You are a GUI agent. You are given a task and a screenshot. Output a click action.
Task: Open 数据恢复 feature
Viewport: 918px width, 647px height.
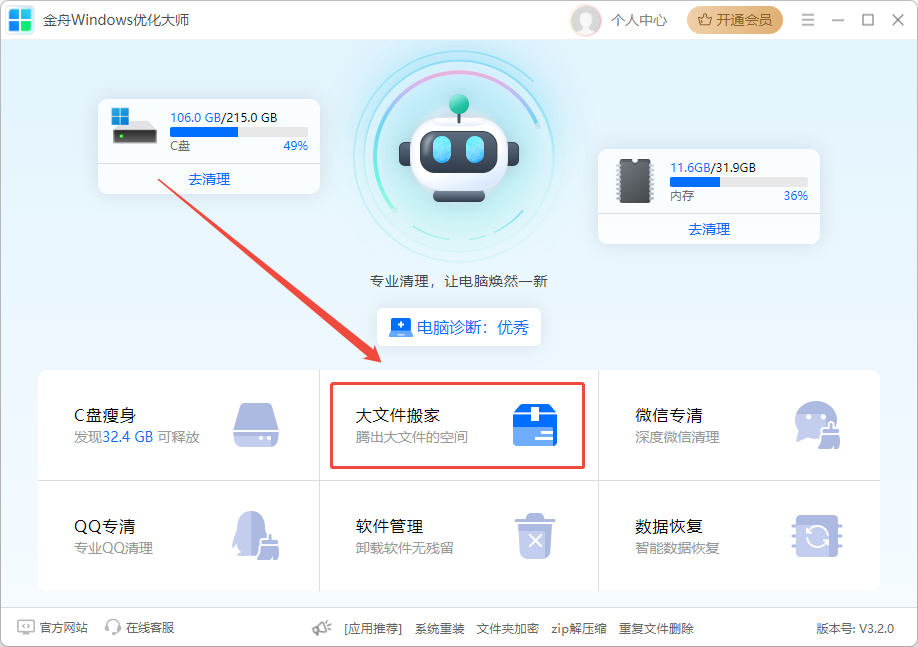(x=739, y=536)
